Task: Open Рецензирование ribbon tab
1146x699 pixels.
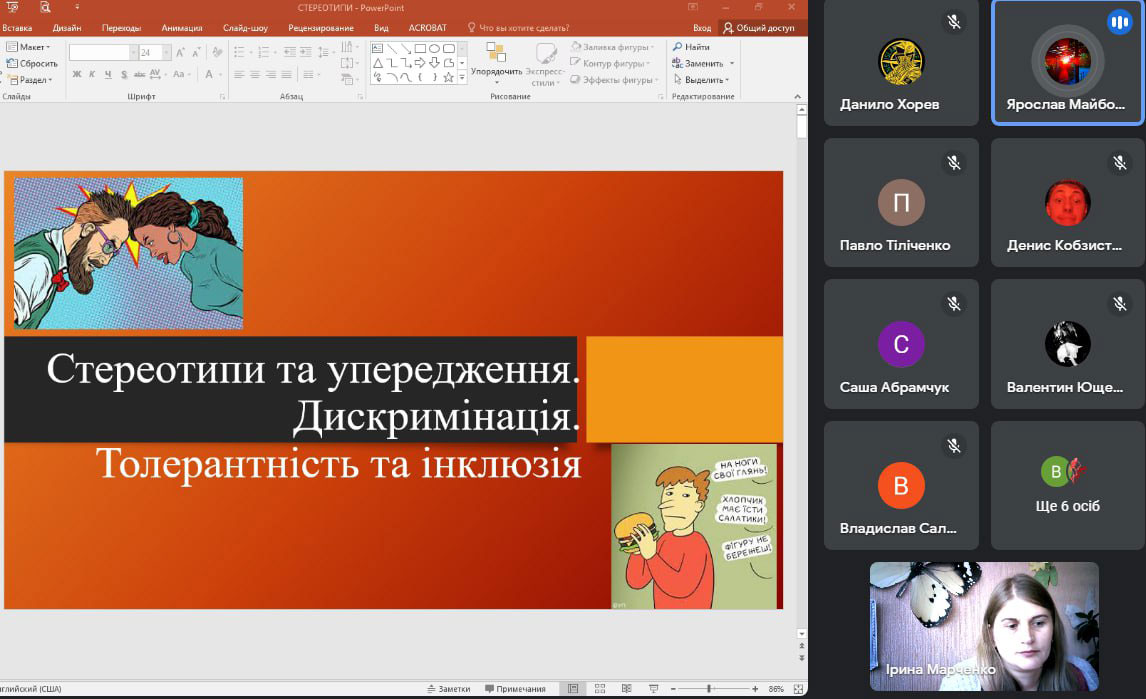Action: (321, 28)
